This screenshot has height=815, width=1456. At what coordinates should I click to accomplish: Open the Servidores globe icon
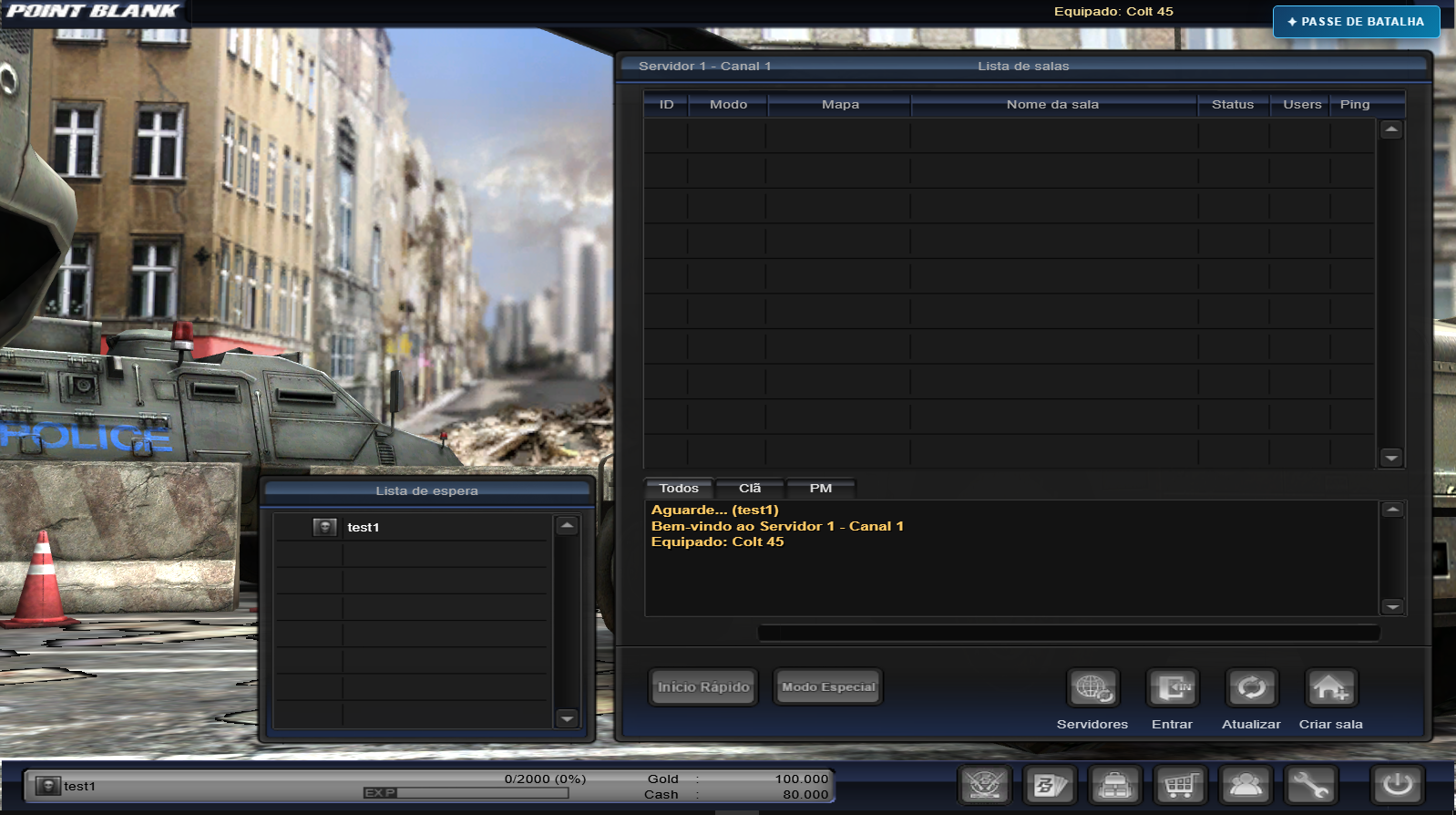(1092, 687)
